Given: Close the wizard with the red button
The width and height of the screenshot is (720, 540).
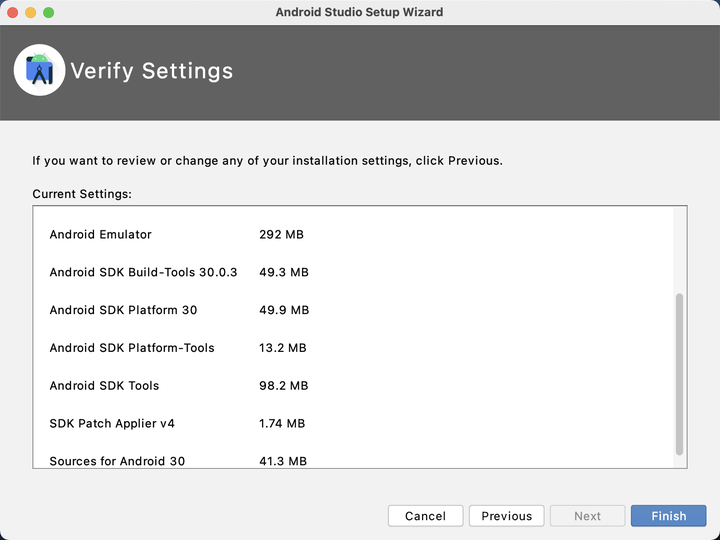Looking at the screenshot, I should pyautogui.click(x=12, y=12).
